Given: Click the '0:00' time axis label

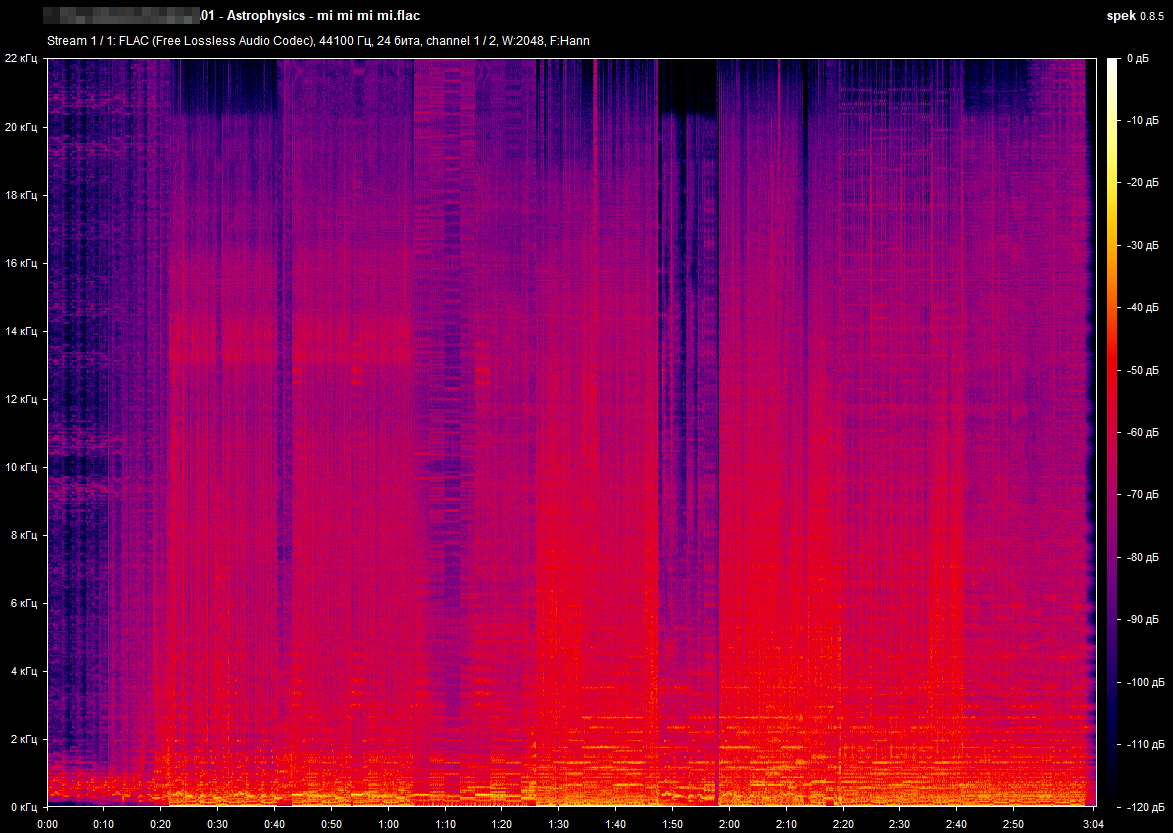Looking at the screenshot, I should 47,824.
